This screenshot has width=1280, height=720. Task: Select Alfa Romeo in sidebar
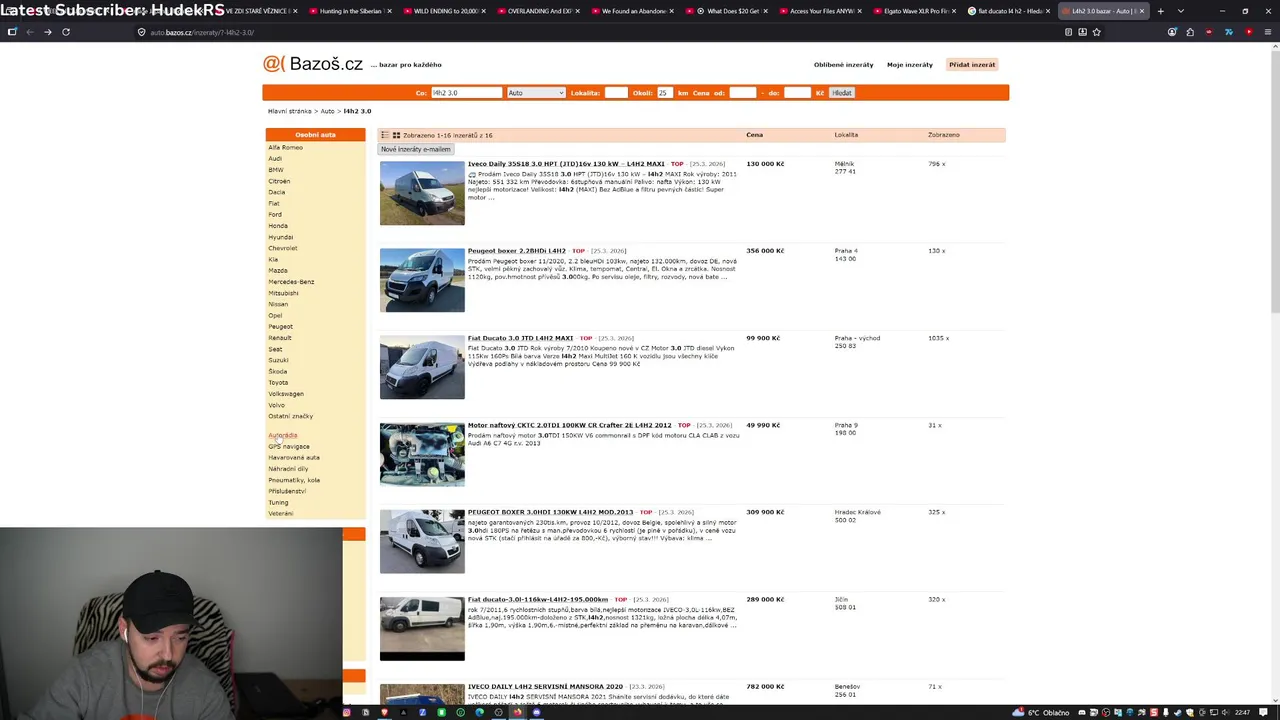285,147
